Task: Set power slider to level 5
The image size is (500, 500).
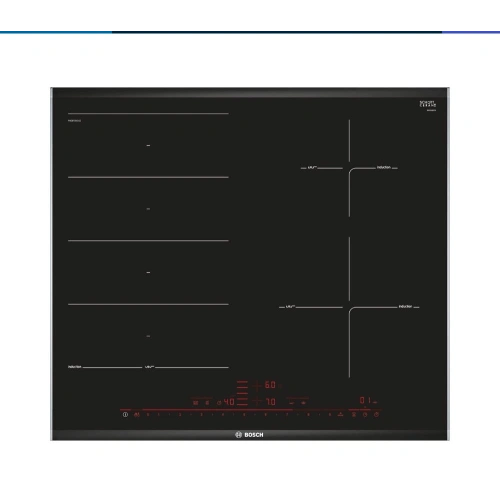Action: click(244, 415)
